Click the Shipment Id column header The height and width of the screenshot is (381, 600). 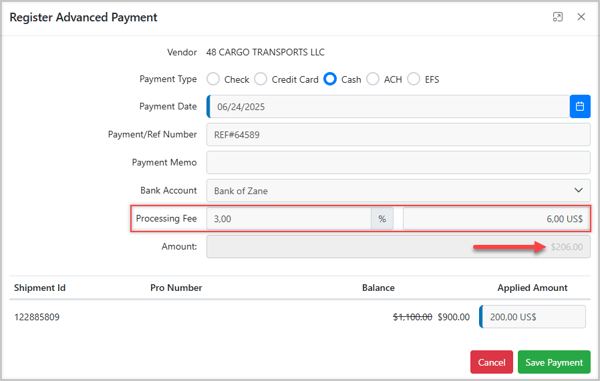click(x=40, y=288)
